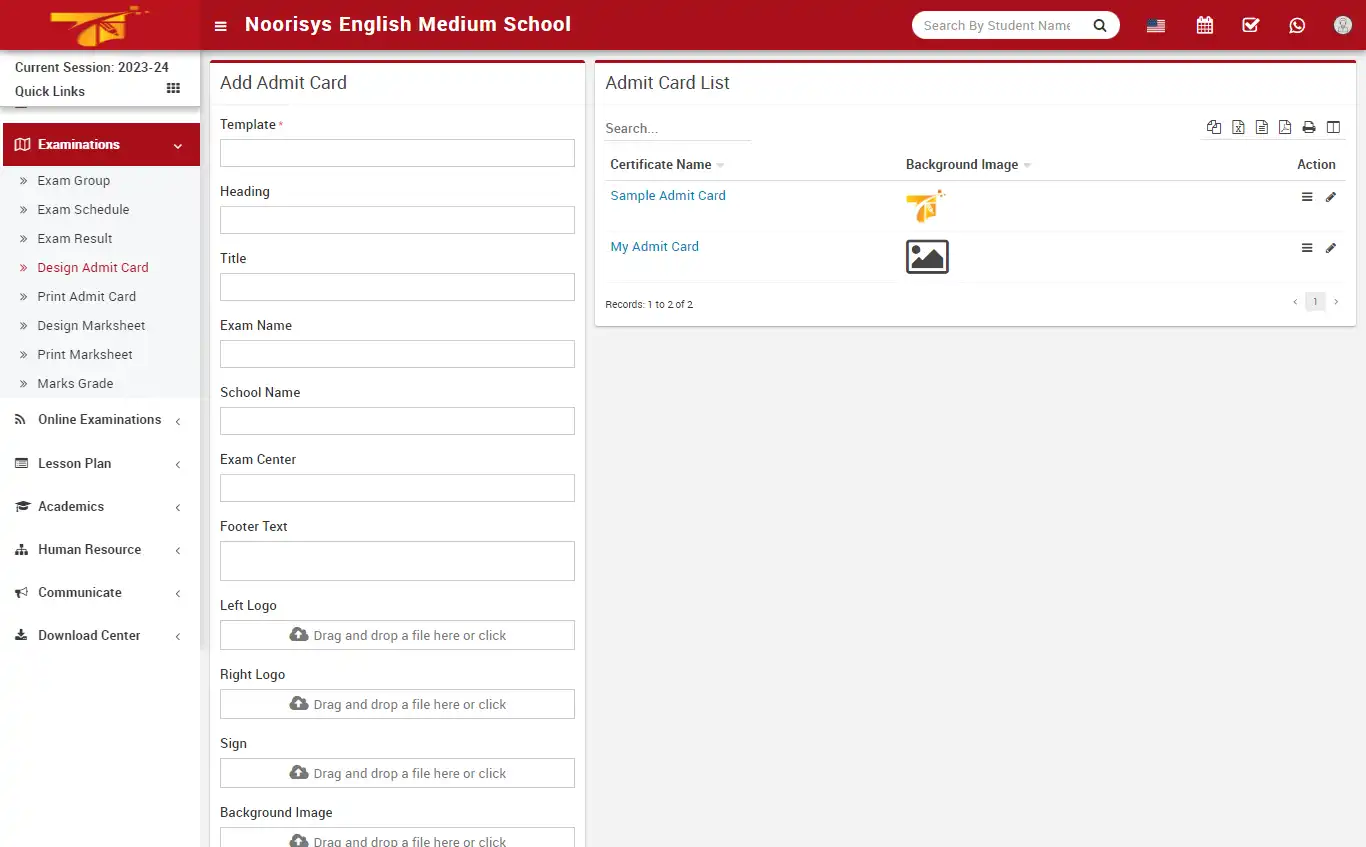Sort the Certificate Name column
The image size is (1366, 847).
[x=720, y=164]
